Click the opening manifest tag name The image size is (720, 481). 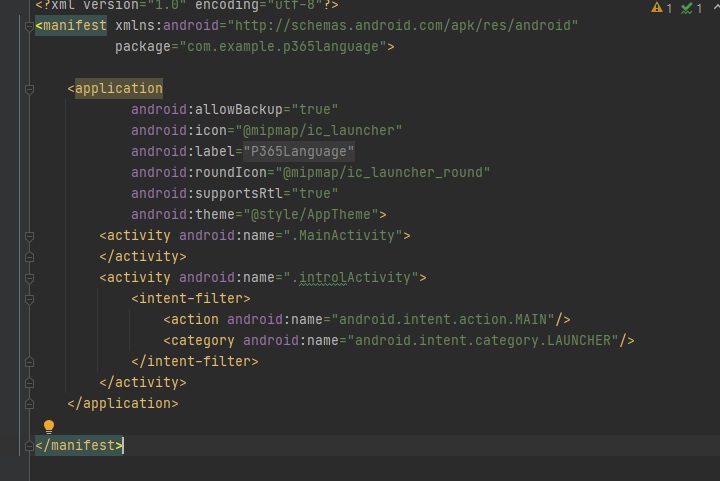click(x=74, y=25)
